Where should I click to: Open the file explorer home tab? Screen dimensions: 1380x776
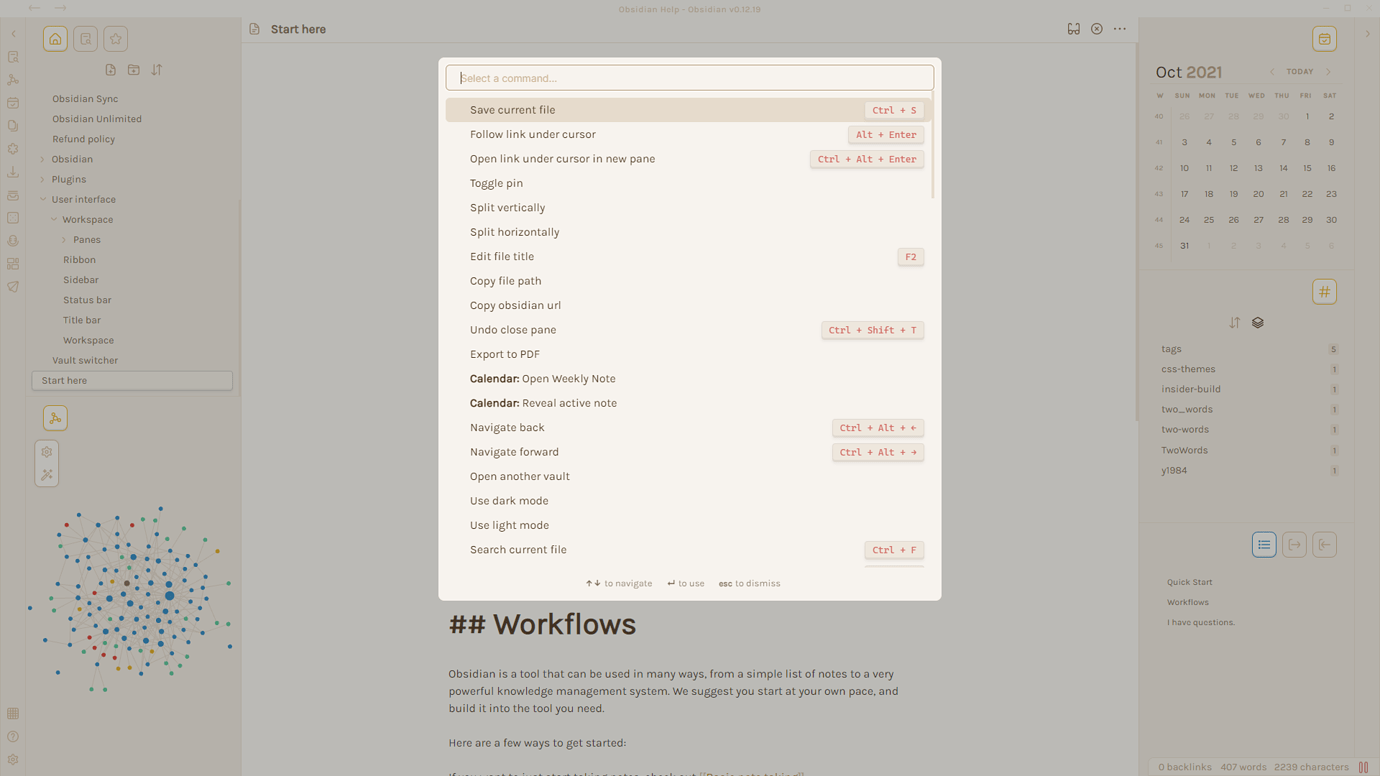[55, 39]
